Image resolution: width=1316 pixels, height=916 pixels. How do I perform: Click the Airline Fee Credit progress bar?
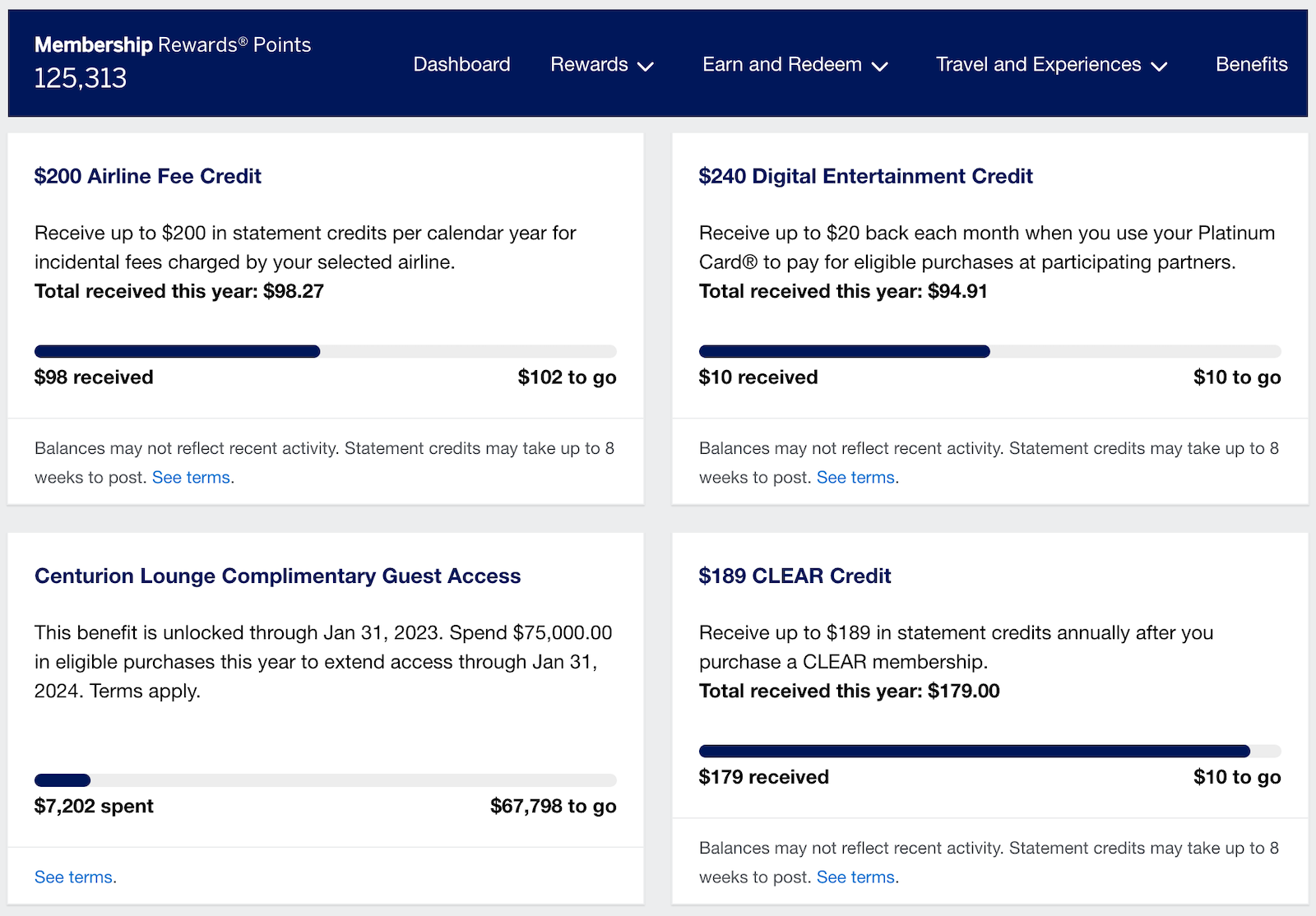click(x=325, y=351)
